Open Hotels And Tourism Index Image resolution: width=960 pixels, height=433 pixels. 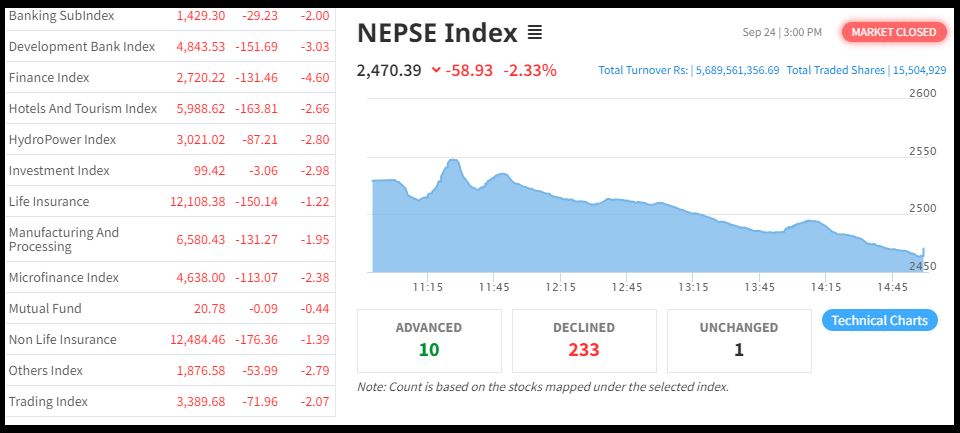(x=83, y=109)
